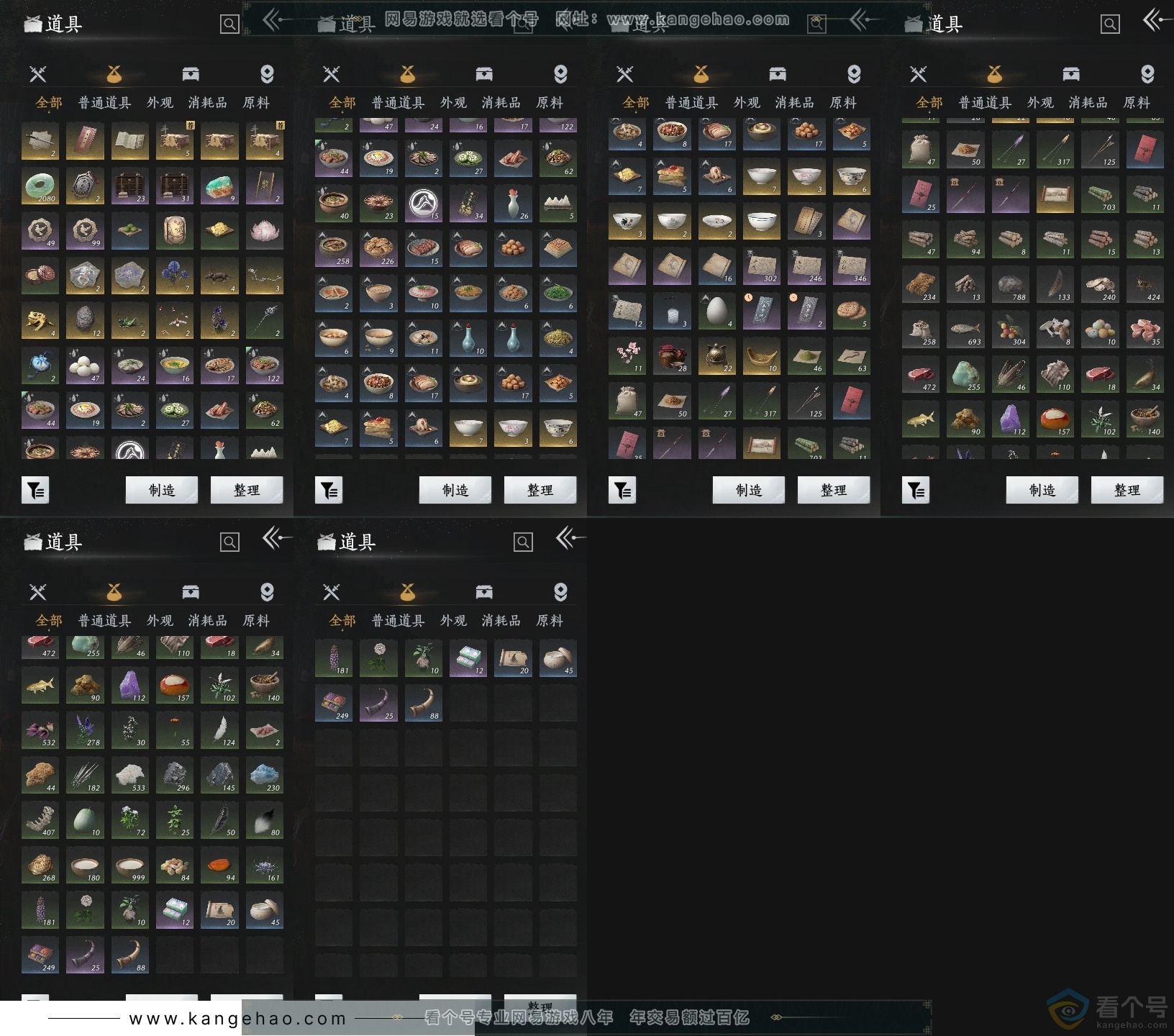Click the grasshopper item in top-left panel
Screen dimensions: 1174x1036
pyautogui.click(x=130, y=321)
